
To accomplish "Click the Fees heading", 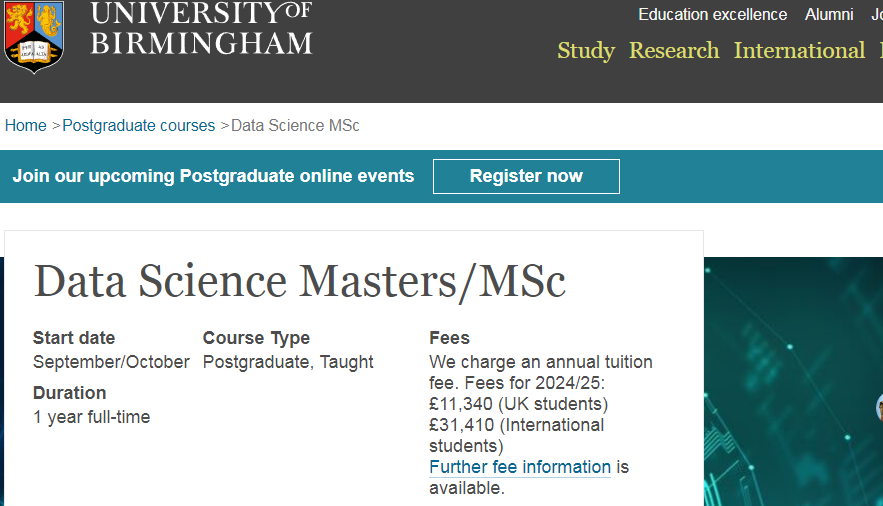I will [449, 338].
